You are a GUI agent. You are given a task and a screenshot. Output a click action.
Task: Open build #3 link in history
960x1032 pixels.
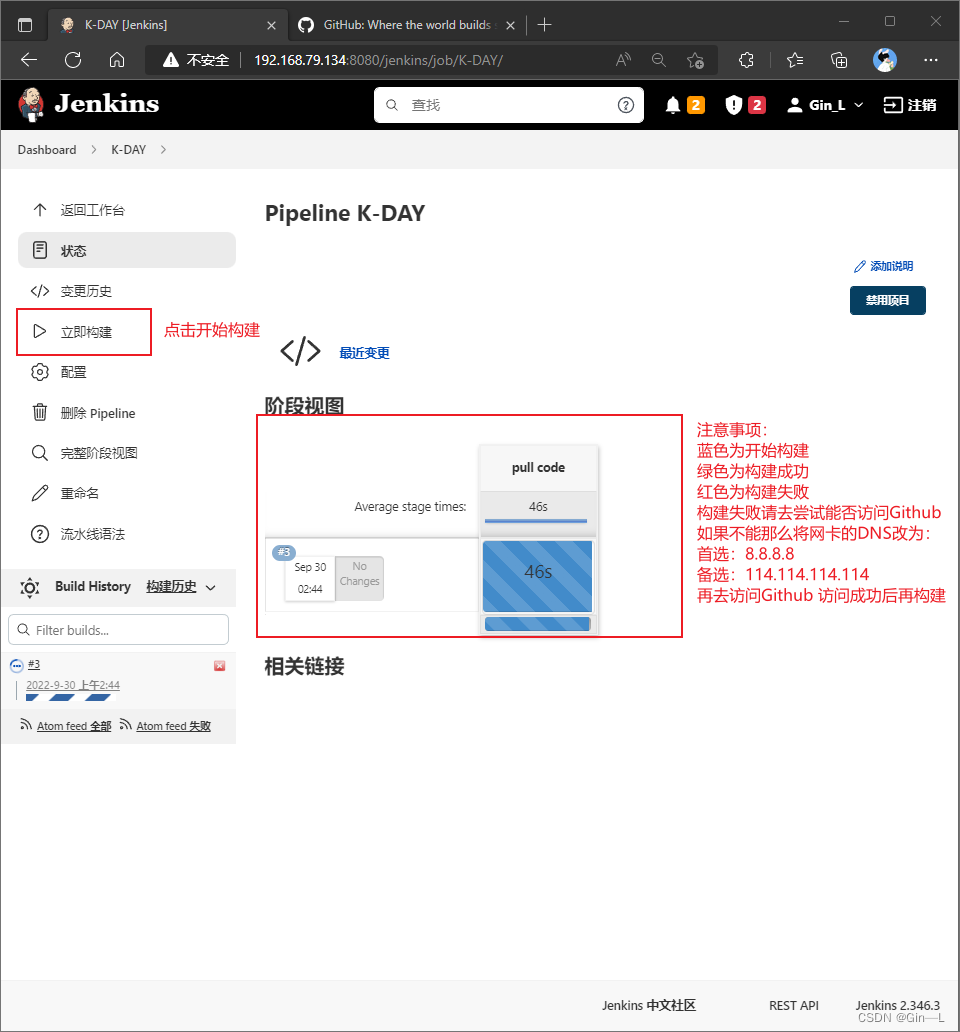[34, 665]
